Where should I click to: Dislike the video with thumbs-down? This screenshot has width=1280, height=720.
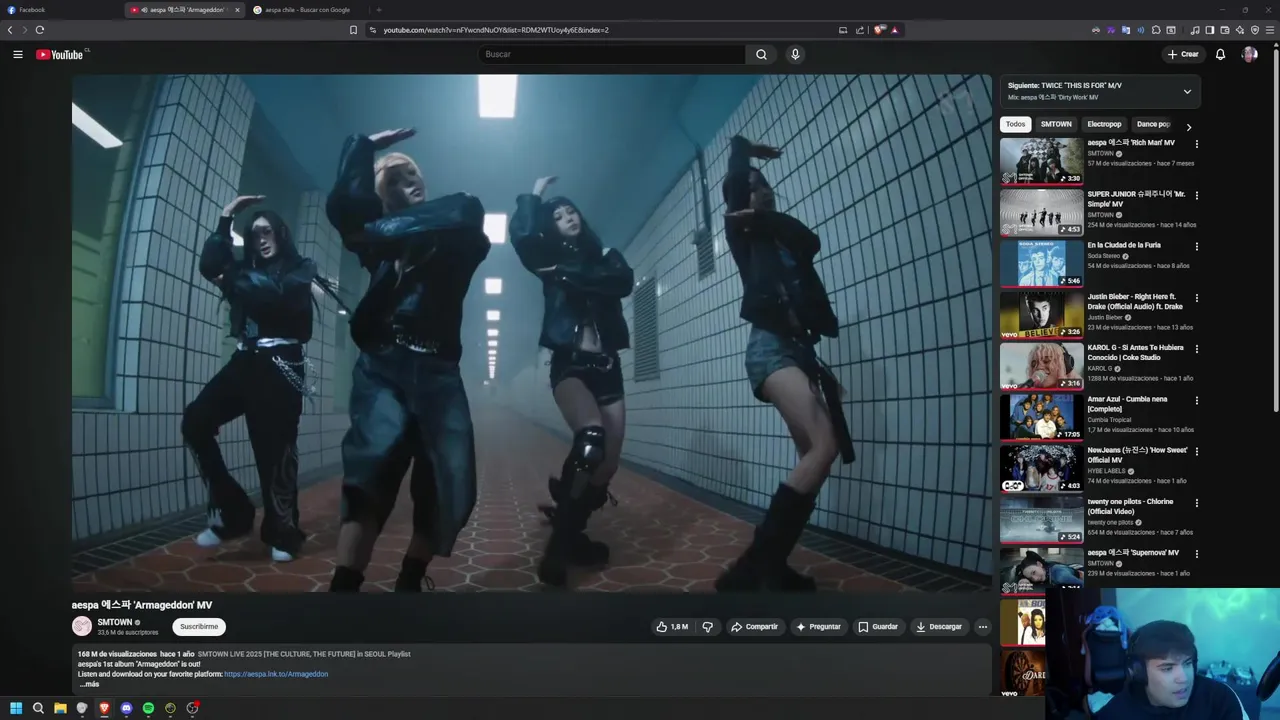pyautogui.click(x=707, y=627)
